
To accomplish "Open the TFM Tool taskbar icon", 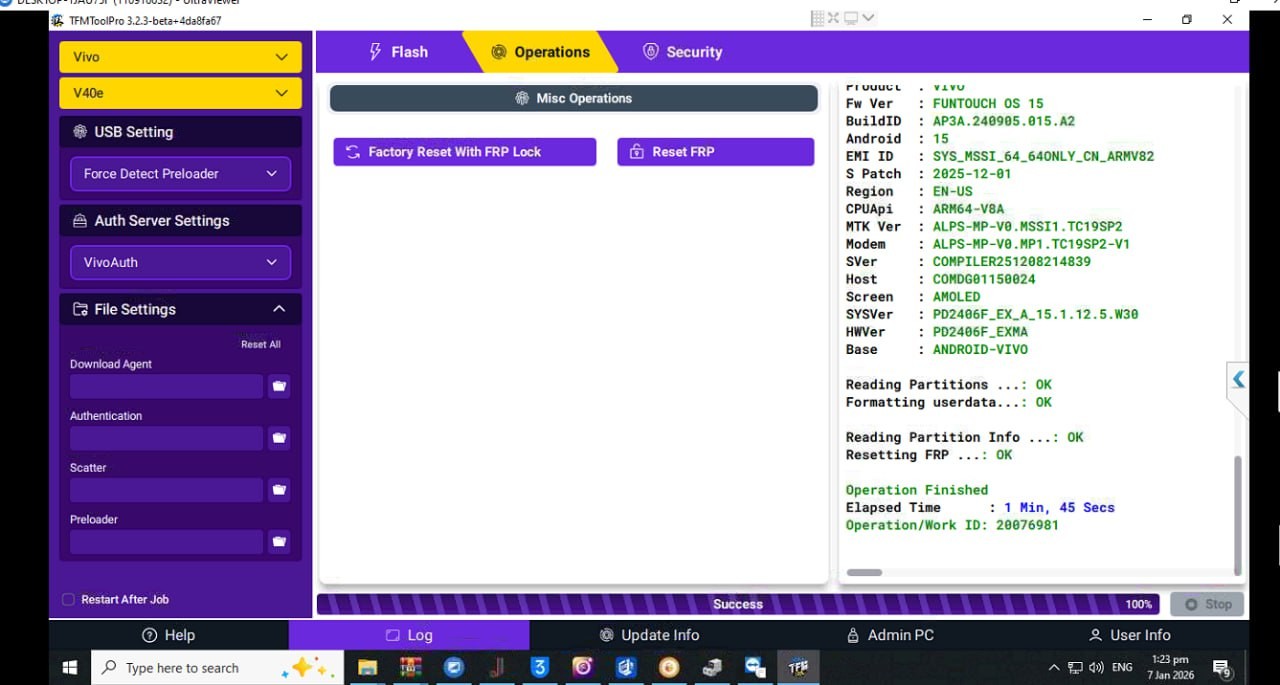I will click(798, 667).
